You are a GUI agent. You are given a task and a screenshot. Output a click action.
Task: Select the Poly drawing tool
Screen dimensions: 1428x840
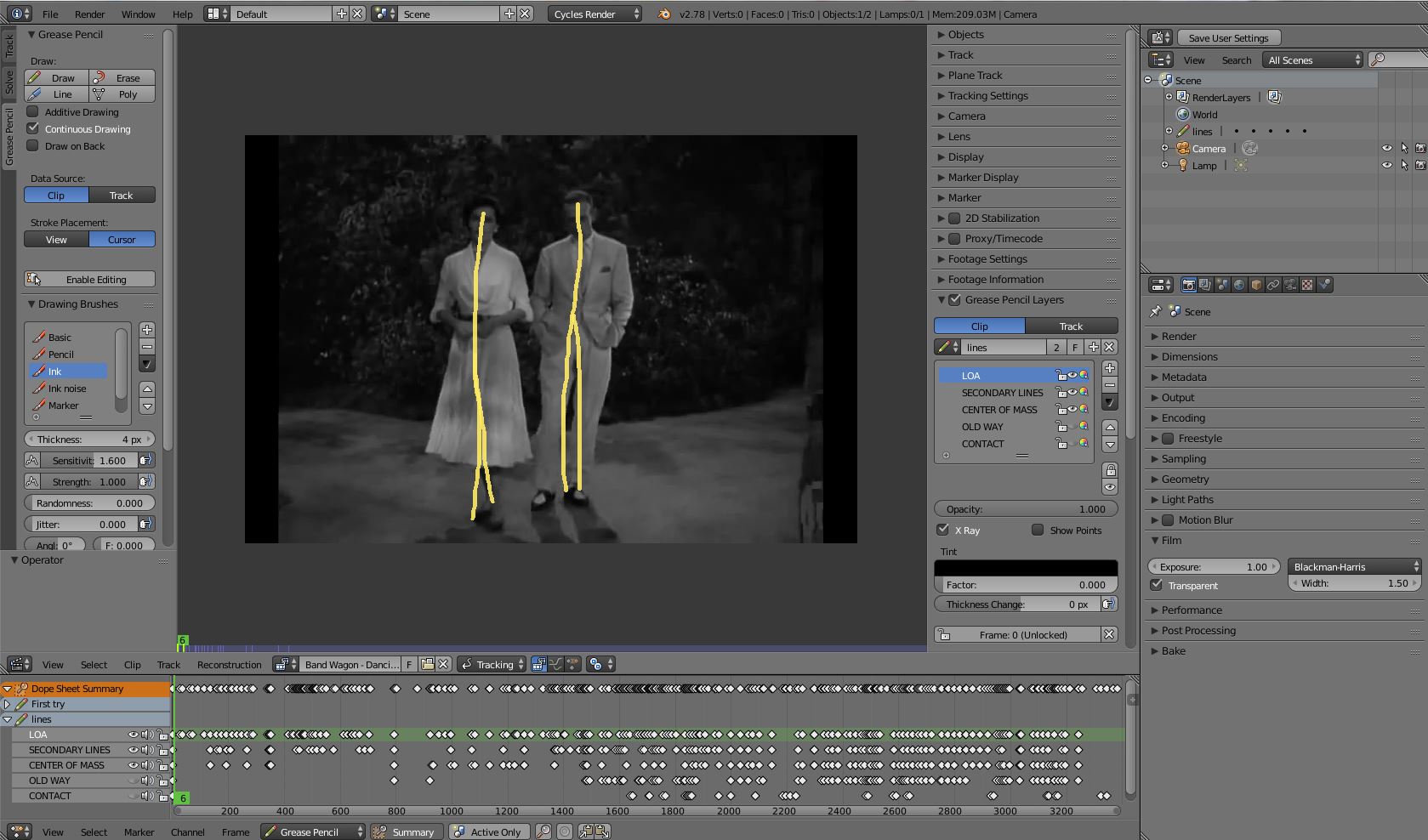[122, 94]
